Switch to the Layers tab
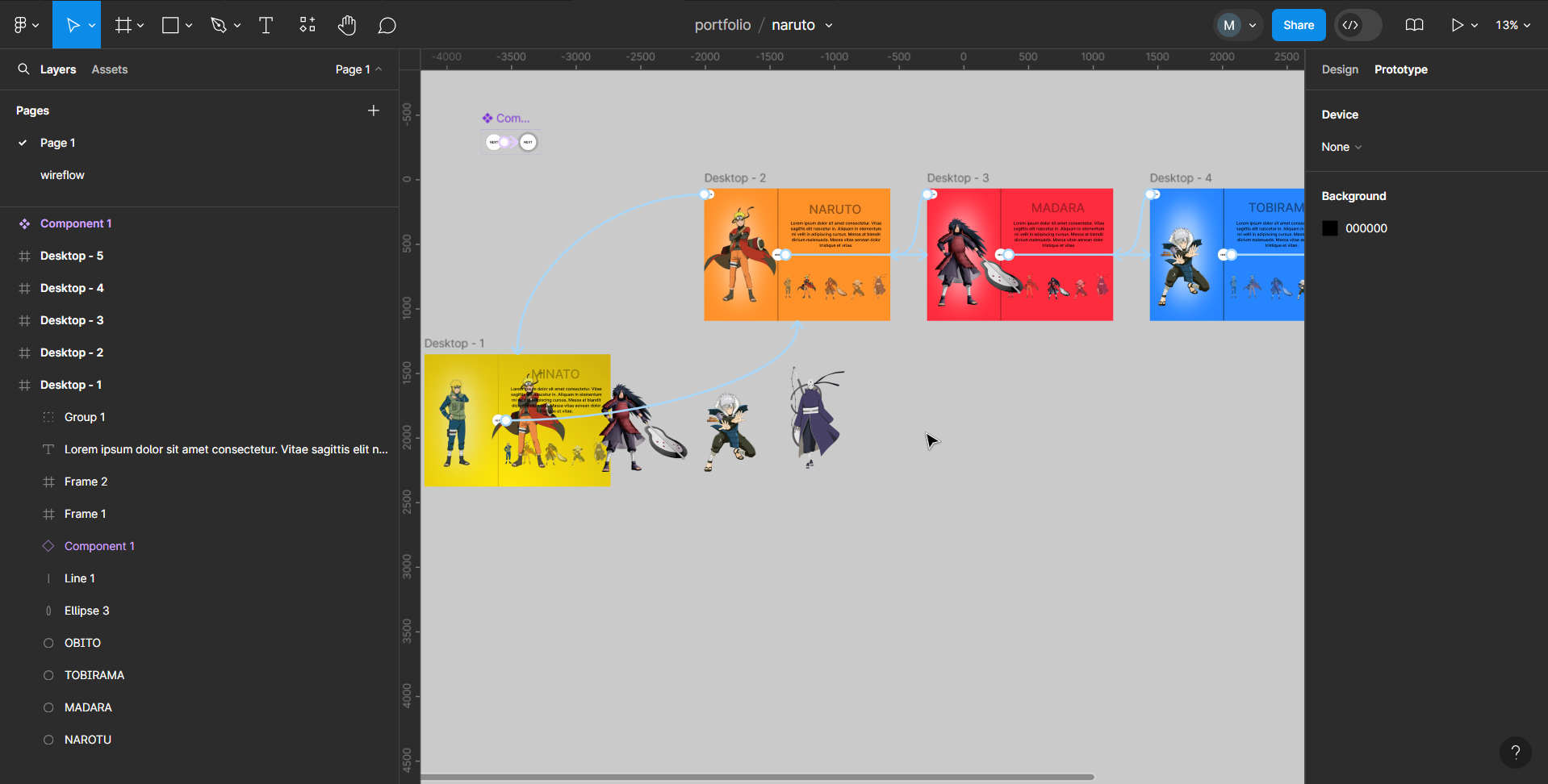This screenshot has width=1548, height=784. [x=58, y=69]
